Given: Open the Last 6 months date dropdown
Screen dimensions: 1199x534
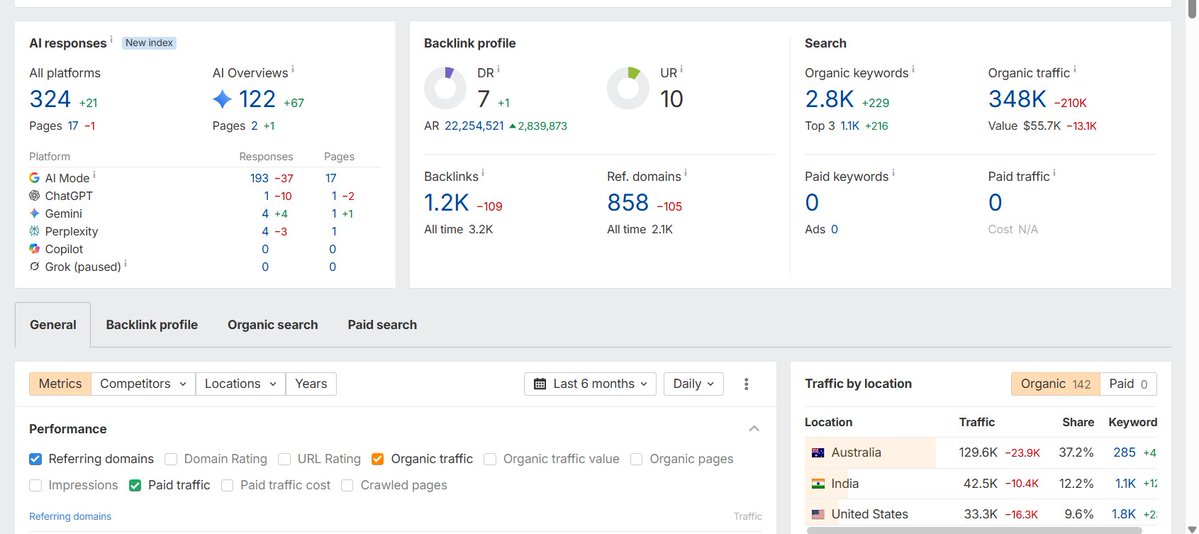Looking at the screenshot, I should pyautogui.click(x=590, y=384).
